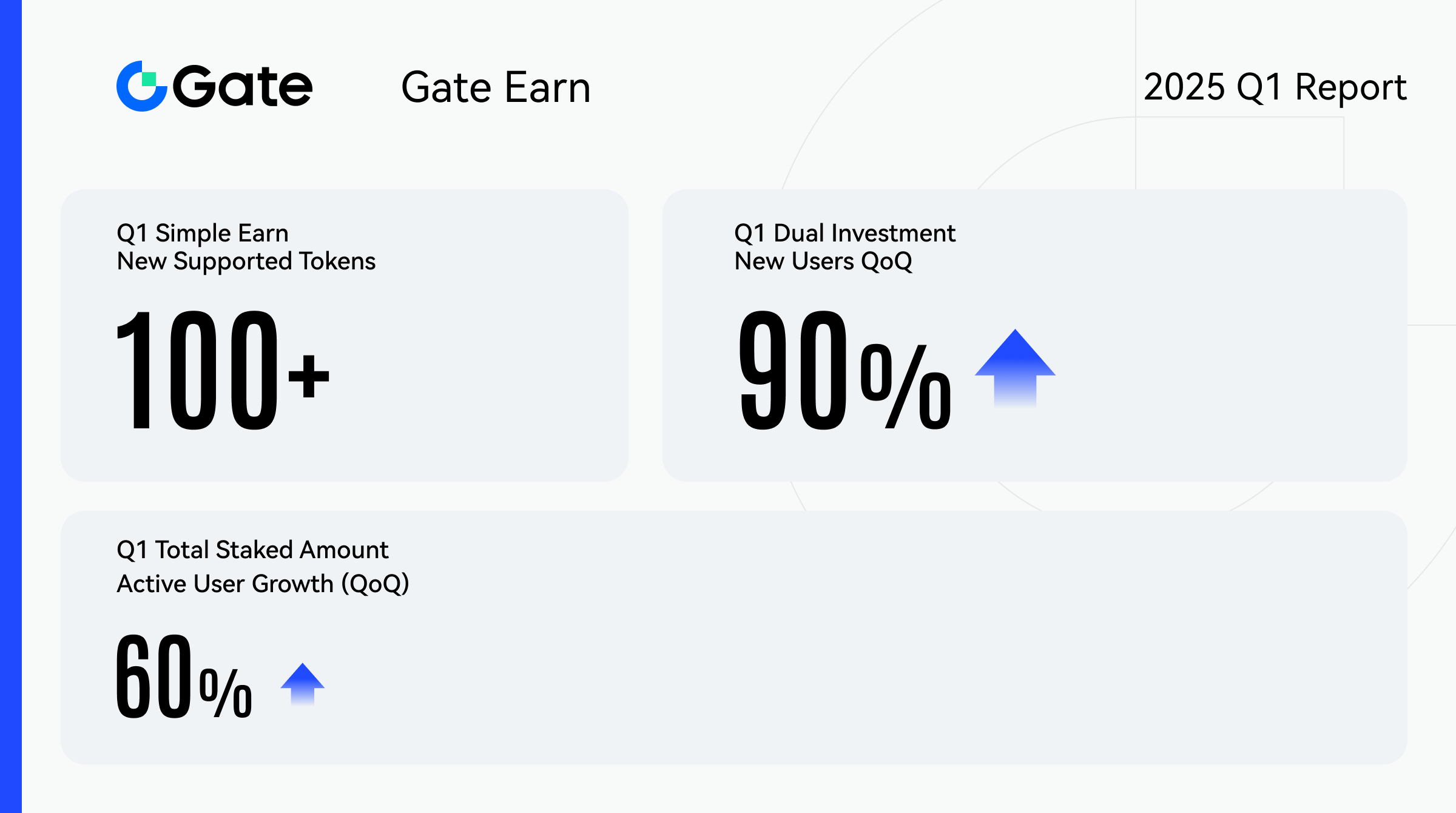Click the New Users QoQ text

823,261
